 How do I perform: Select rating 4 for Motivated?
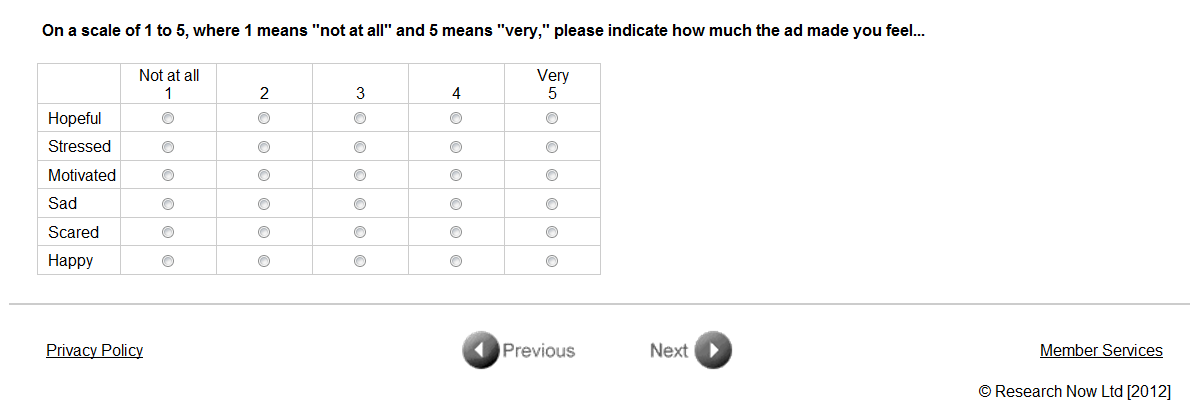[x=456, y=175]
